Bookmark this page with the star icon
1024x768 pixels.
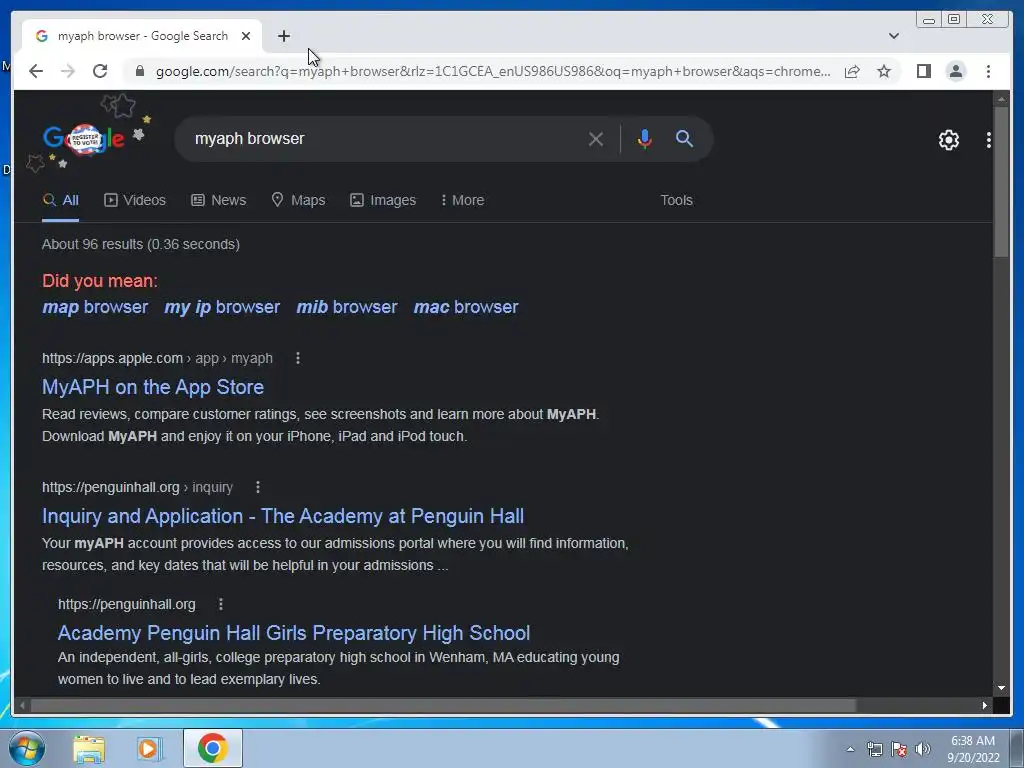coord(884,71)
